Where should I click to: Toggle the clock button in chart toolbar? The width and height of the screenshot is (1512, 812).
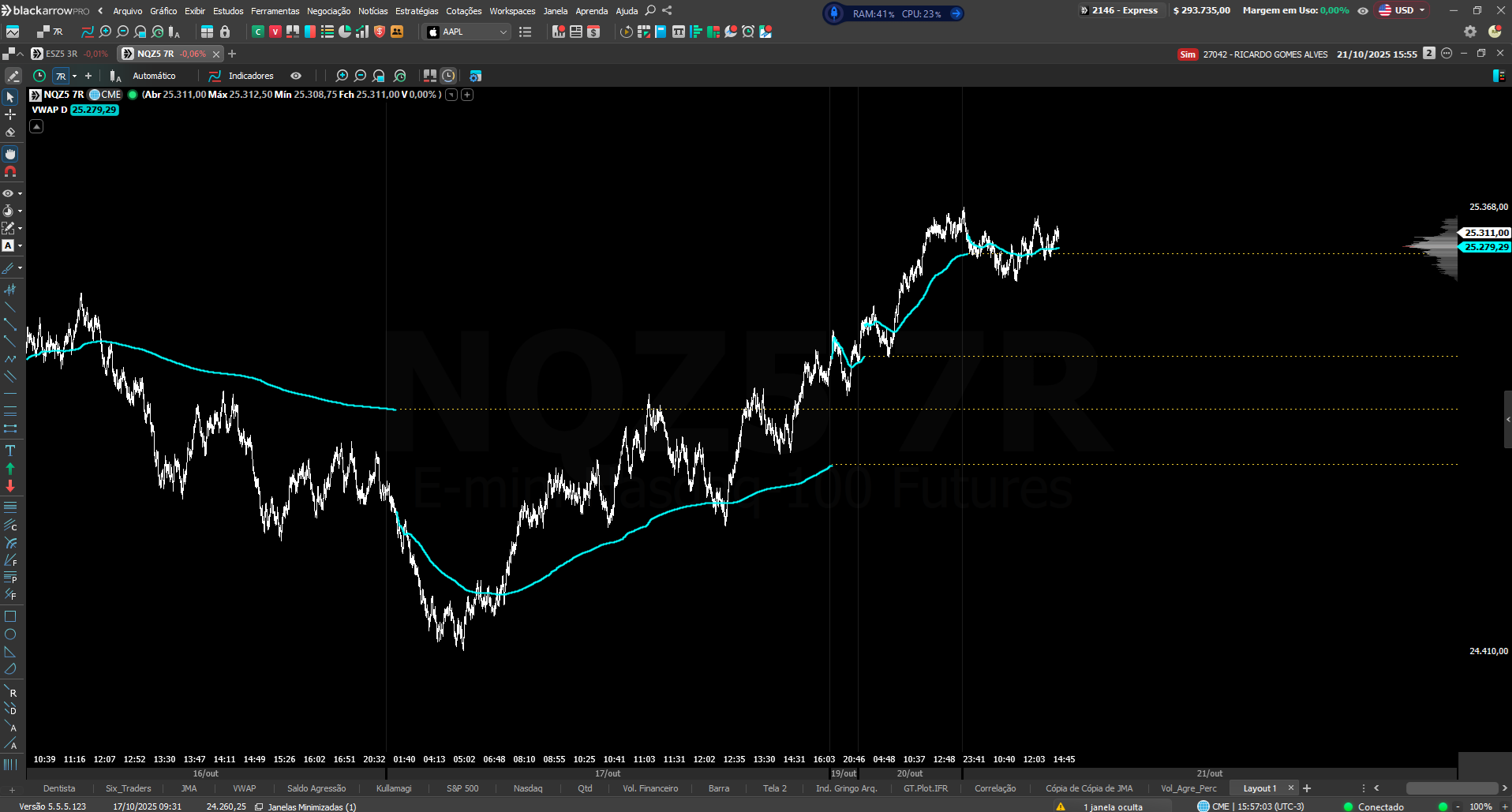tap(448, 76)
